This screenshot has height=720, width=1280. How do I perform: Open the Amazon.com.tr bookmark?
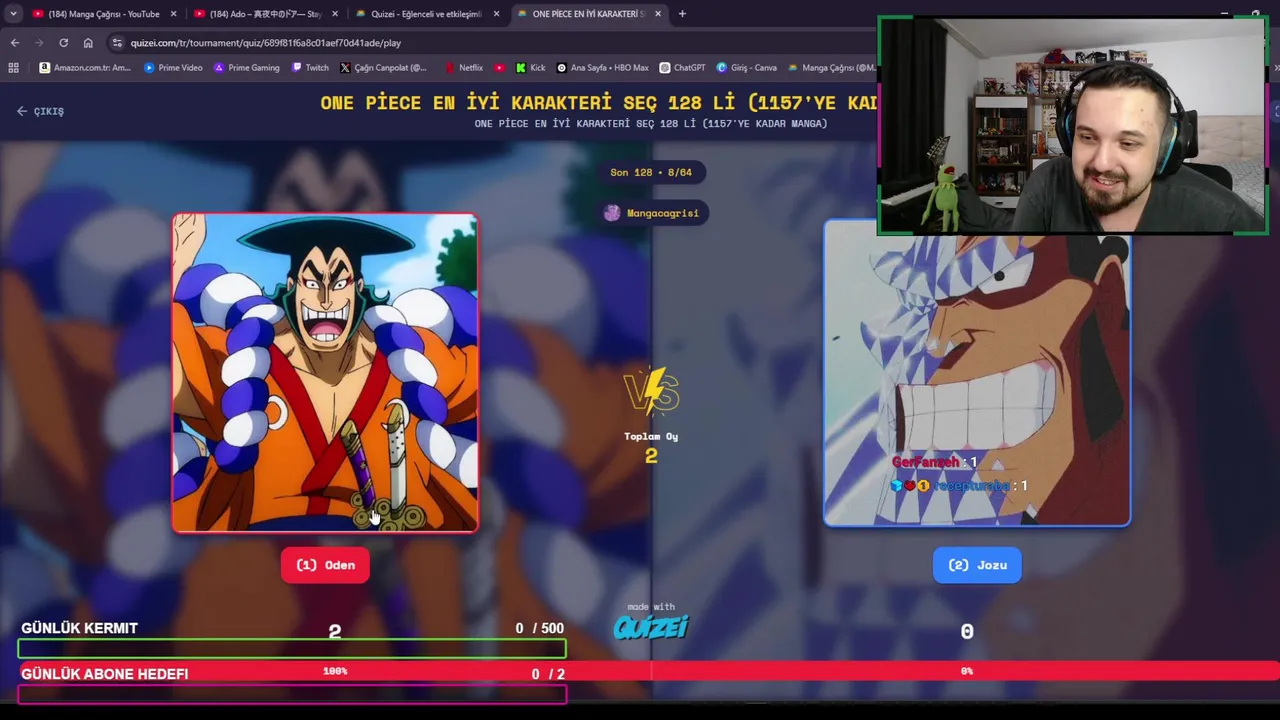click(x=85, y=68)
